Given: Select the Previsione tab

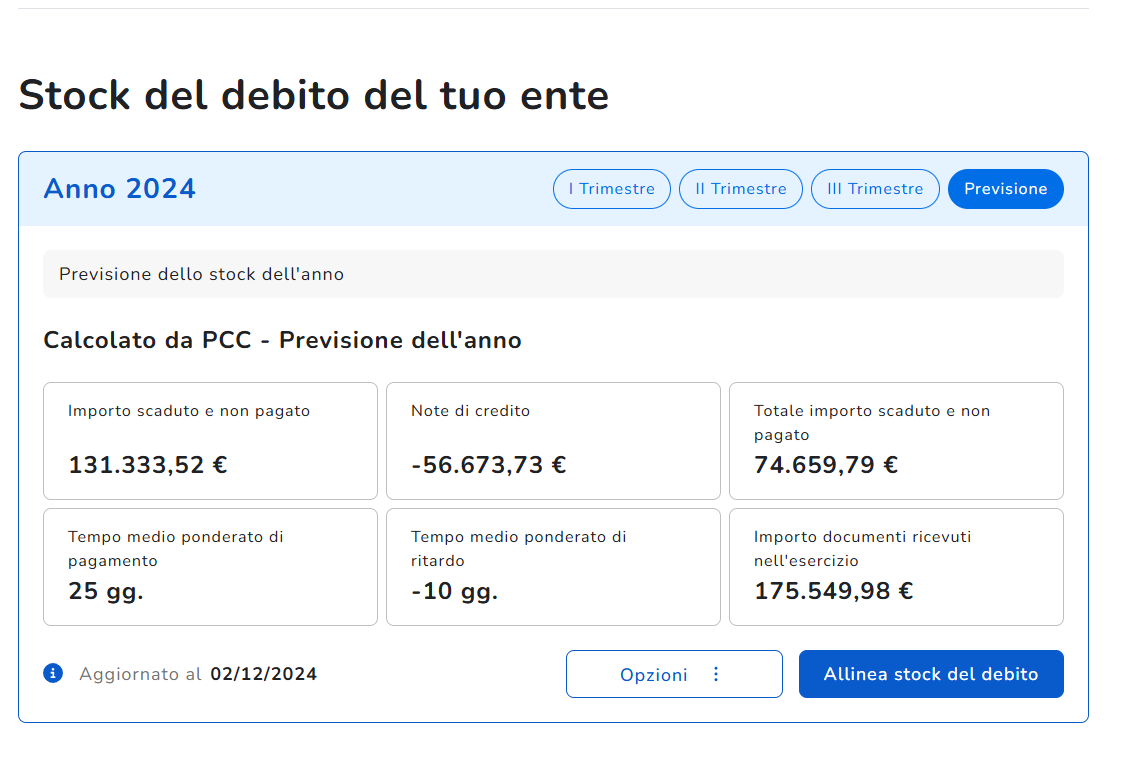Looking at the screenshot, I should click(1005, 189).
